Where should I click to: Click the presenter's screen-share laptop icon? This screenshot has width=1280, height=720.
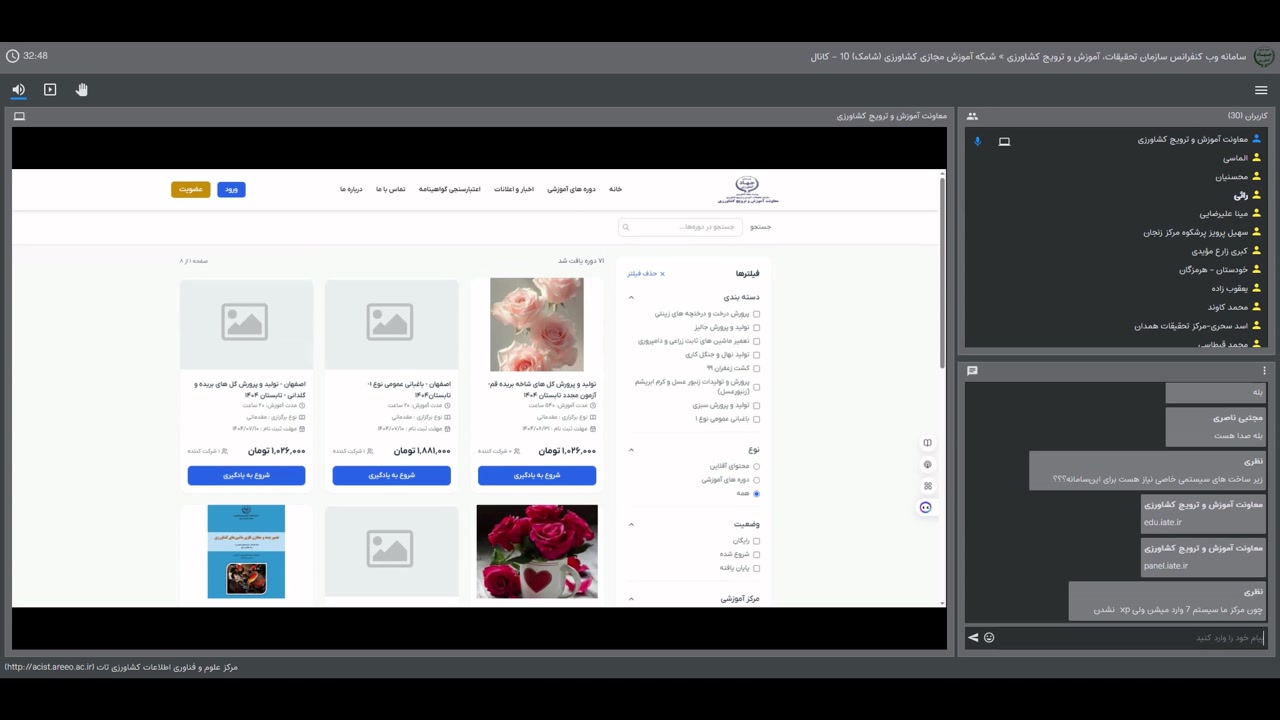point(1004,141)
